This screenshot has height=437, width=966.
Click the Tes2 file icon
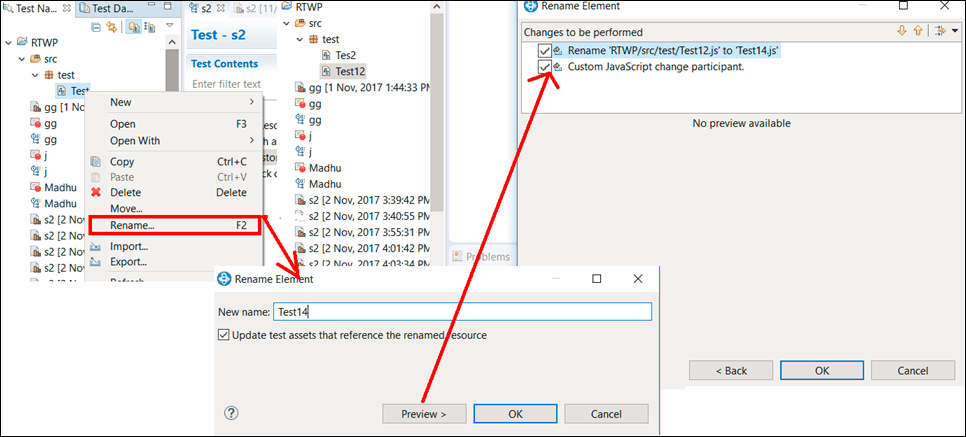327,55
